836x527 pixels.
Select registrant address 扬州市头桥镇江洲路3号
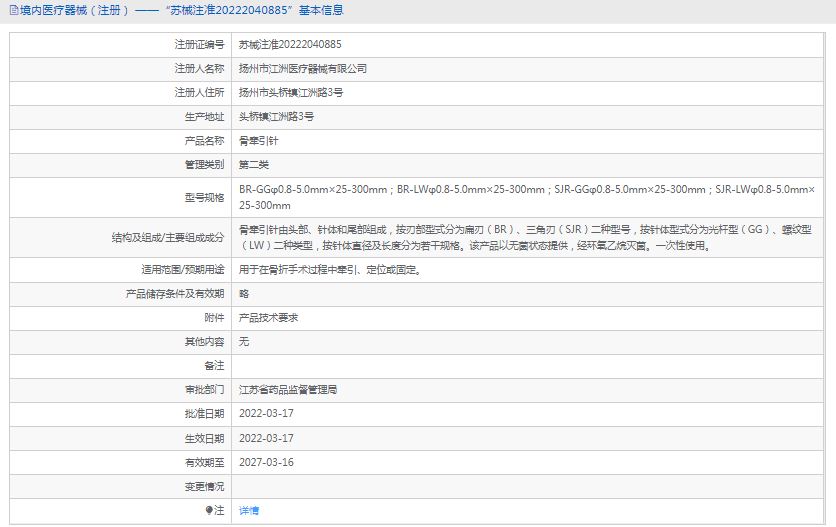point(291,93)
